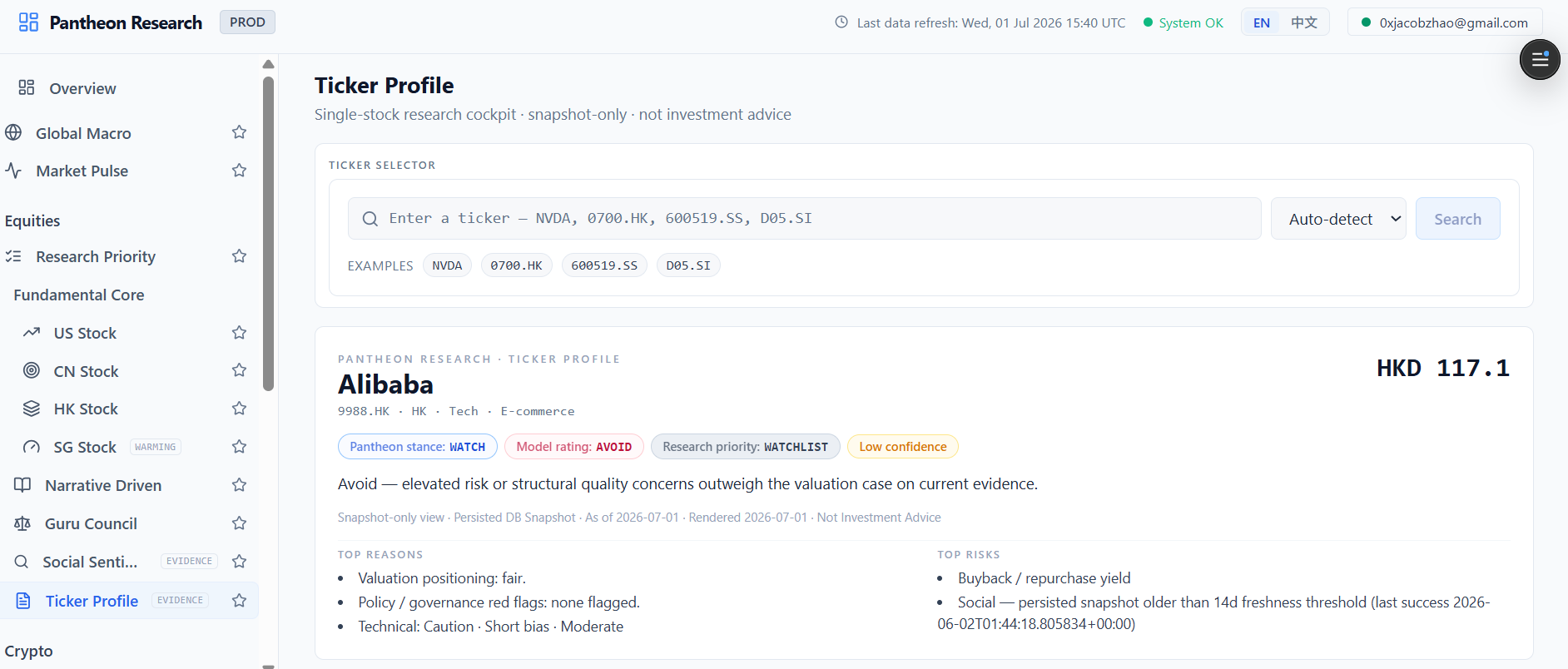This screenshot has height=669, width=1568.
Task: Click the Ticker Profile document icon
Action: tap(23, 601)
